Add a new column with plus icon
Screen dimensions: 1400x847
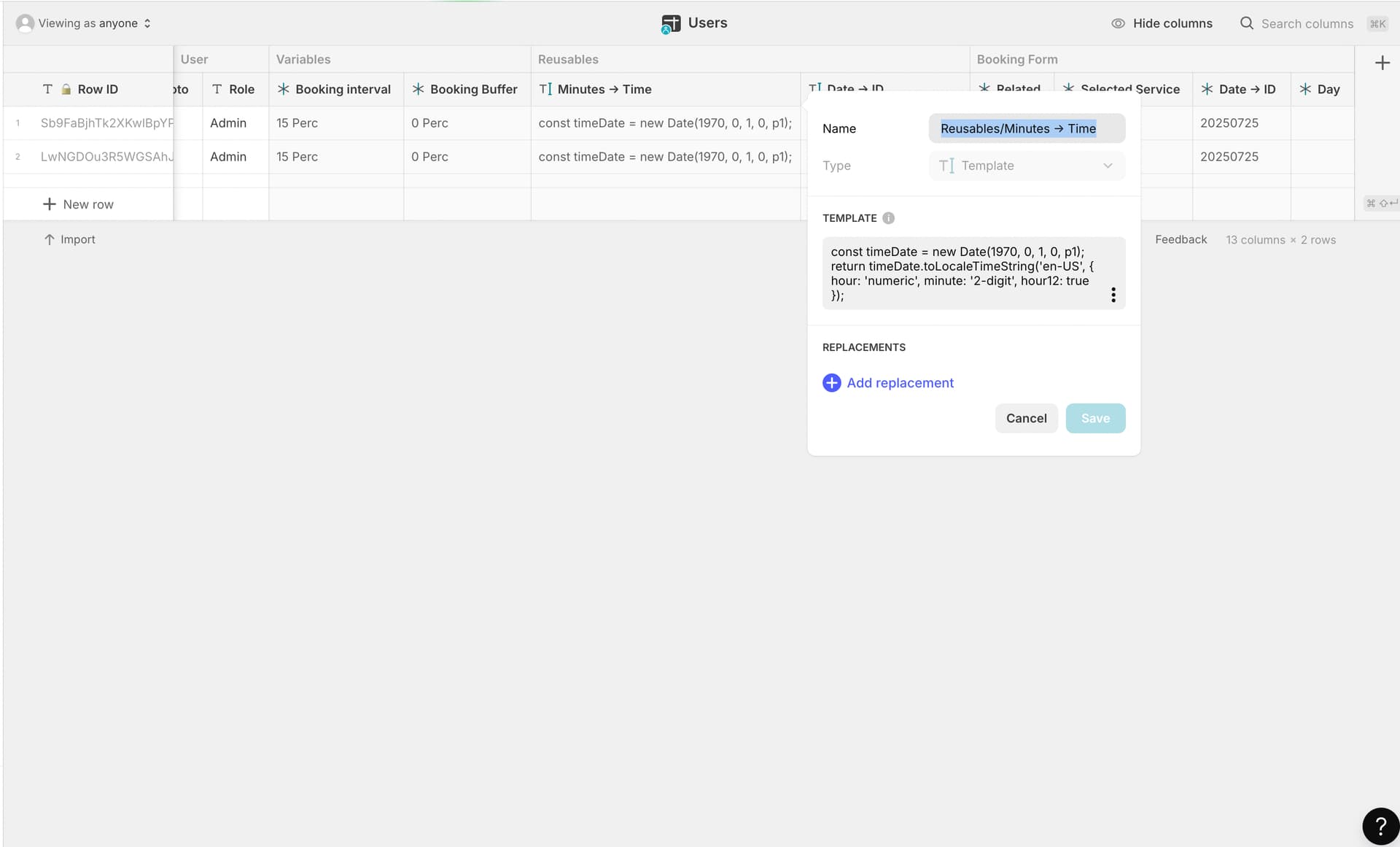(1382, 63)
